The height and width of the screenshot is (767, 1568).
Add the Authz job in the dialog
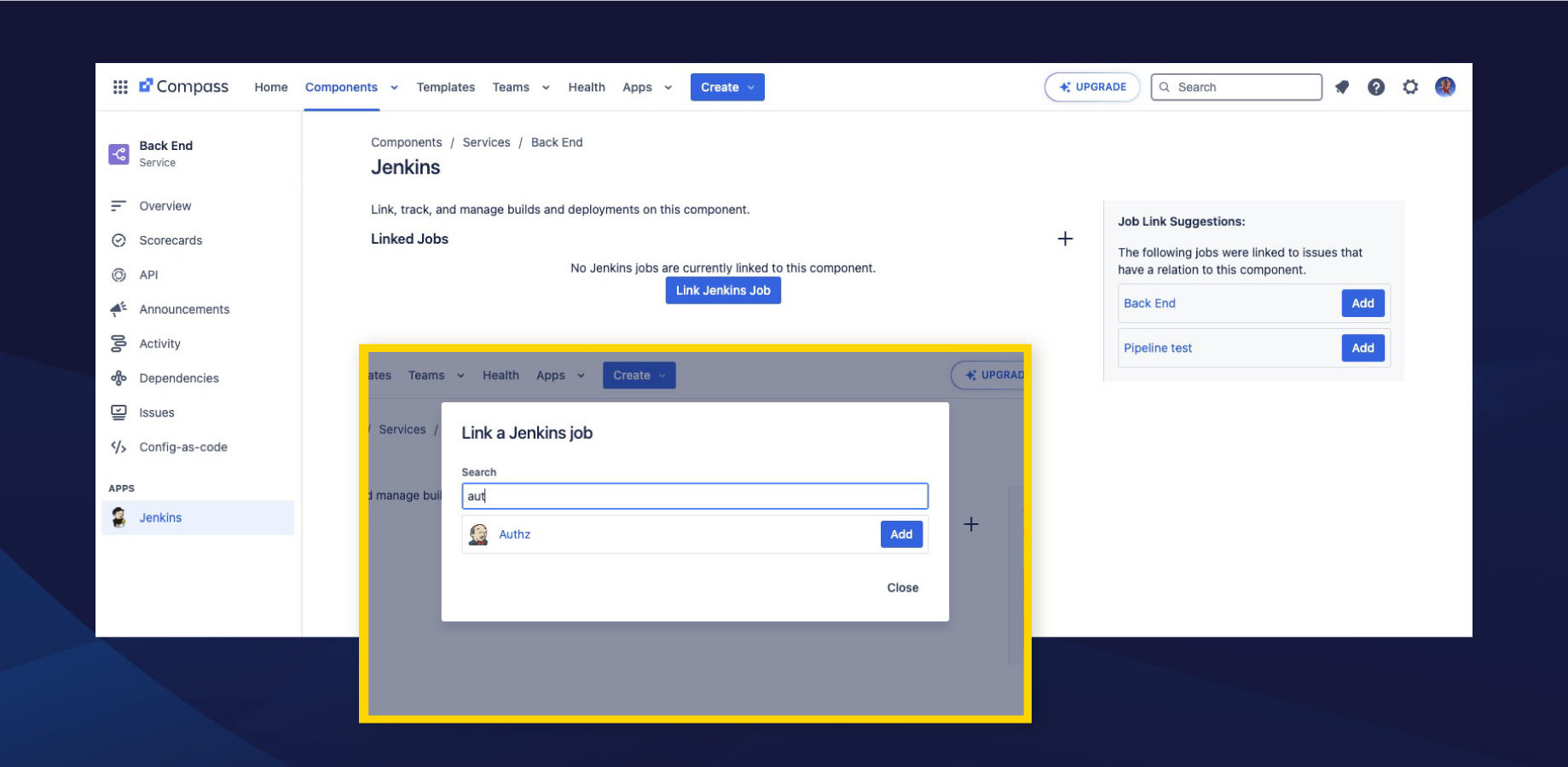pos(901,534)
